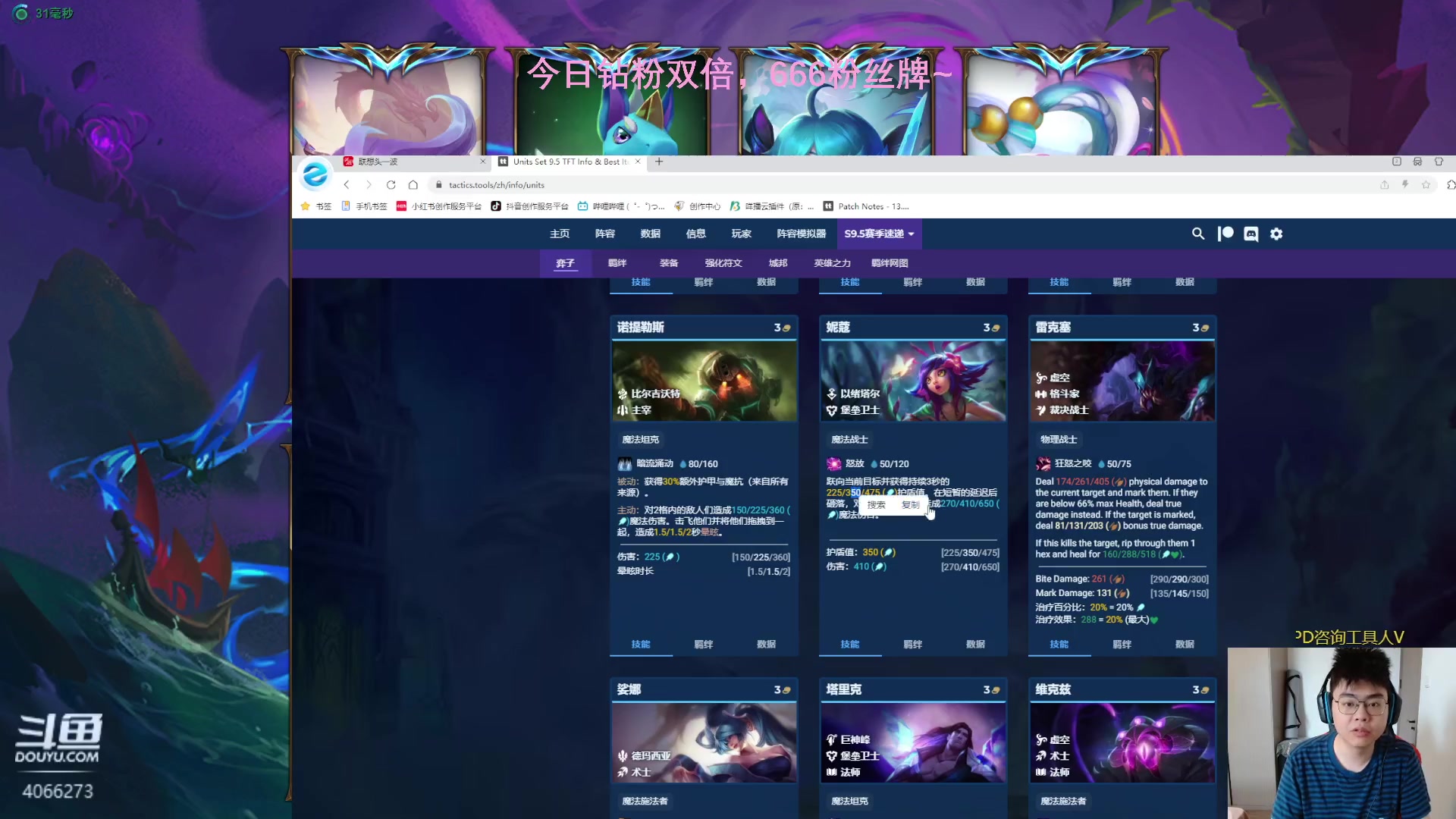1456x819 pixels.
Task: Open the Patreon icon in site header
Action: (1225, 234)
